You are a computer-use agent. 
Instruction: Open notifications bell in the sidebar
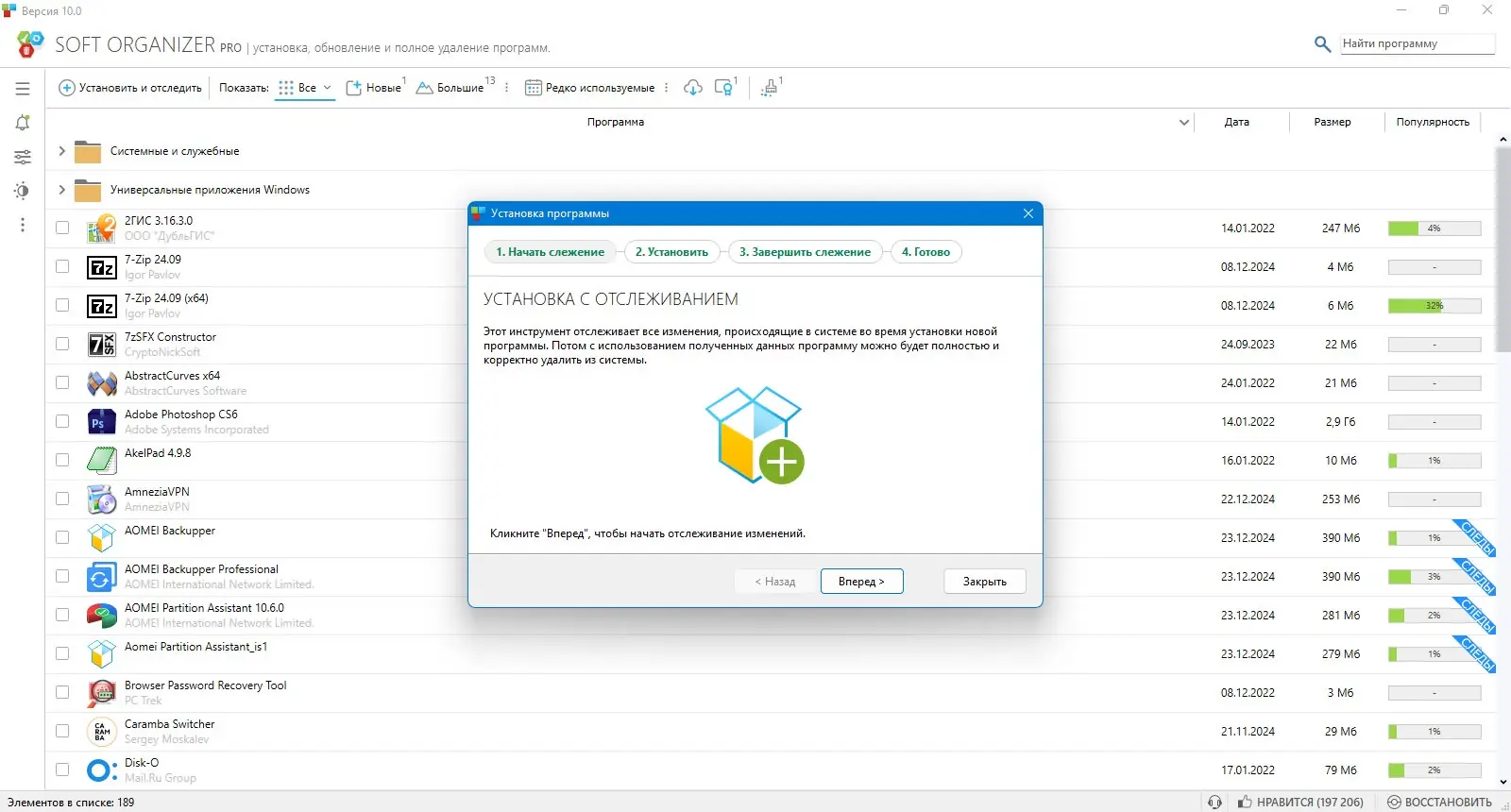click(23, 123)
